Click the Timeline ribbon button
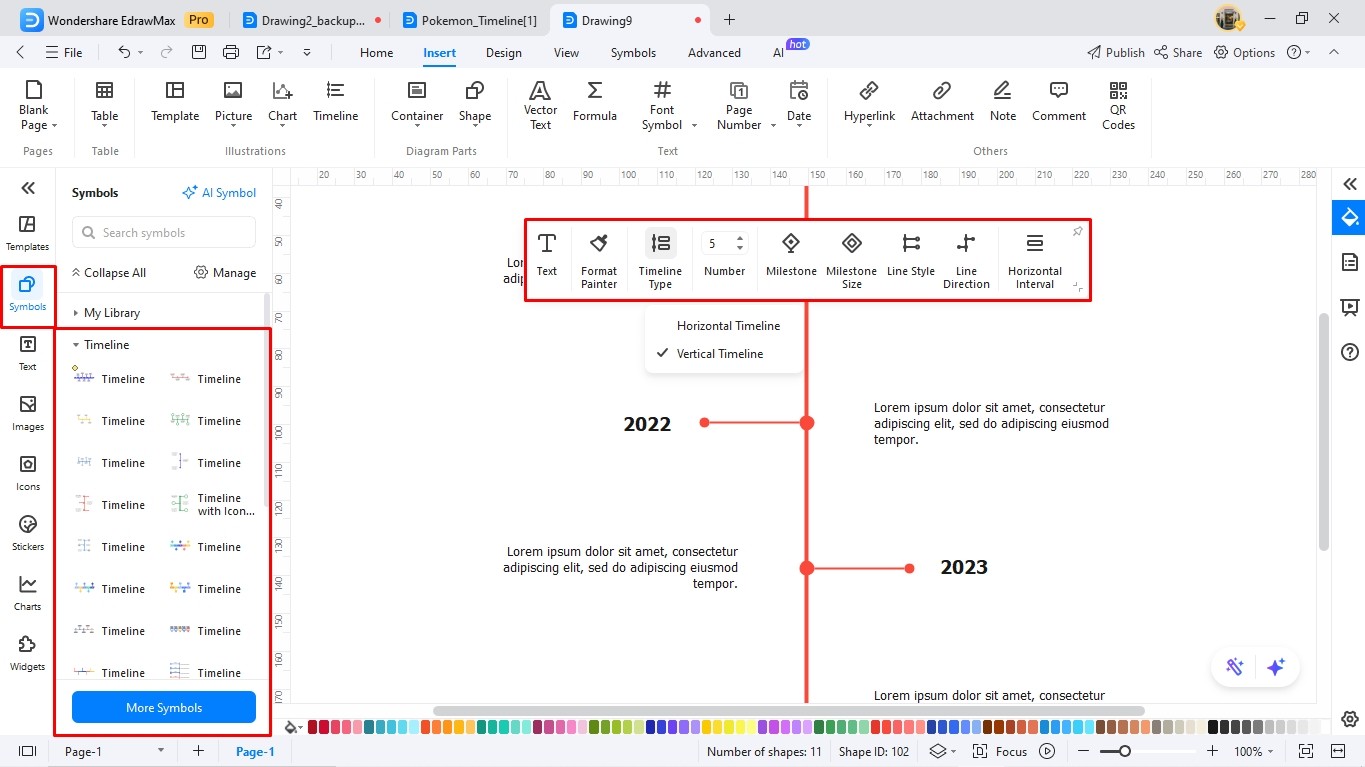 click(335, 102)
